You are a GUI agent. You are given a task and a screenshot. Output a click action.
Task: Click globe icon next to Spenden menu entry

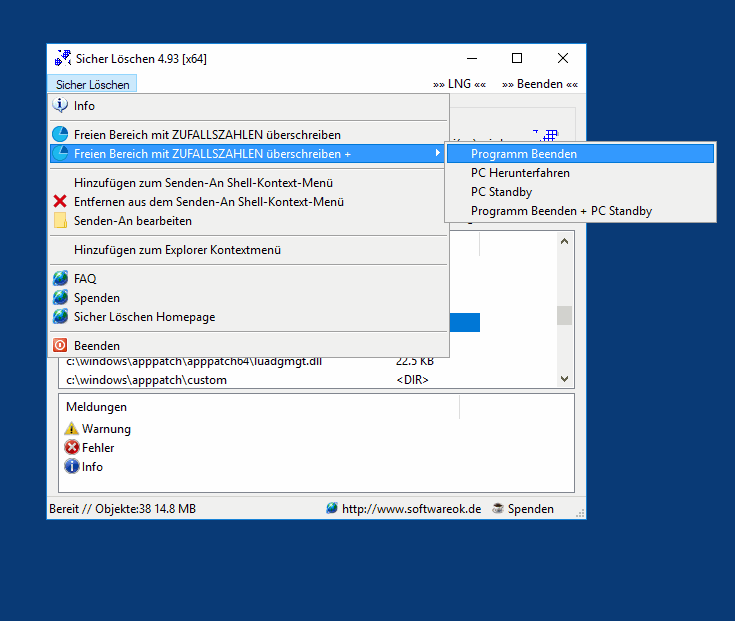click(60, 298)
